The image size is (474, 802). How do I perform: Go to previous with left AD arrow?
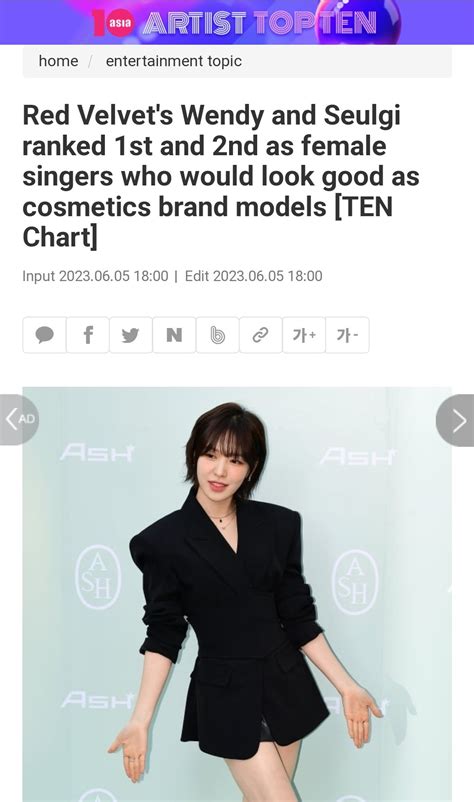(19, 419)
